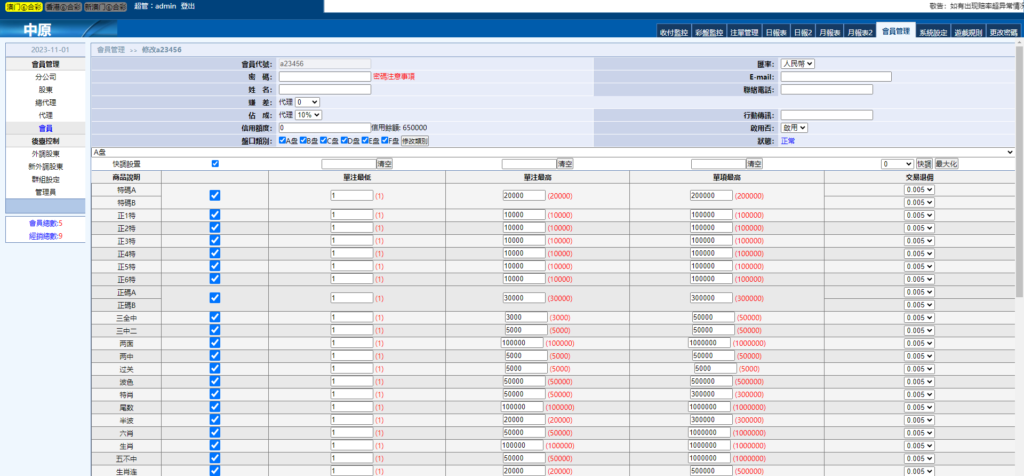Open 密碼注意事項 link

[396, 76]
